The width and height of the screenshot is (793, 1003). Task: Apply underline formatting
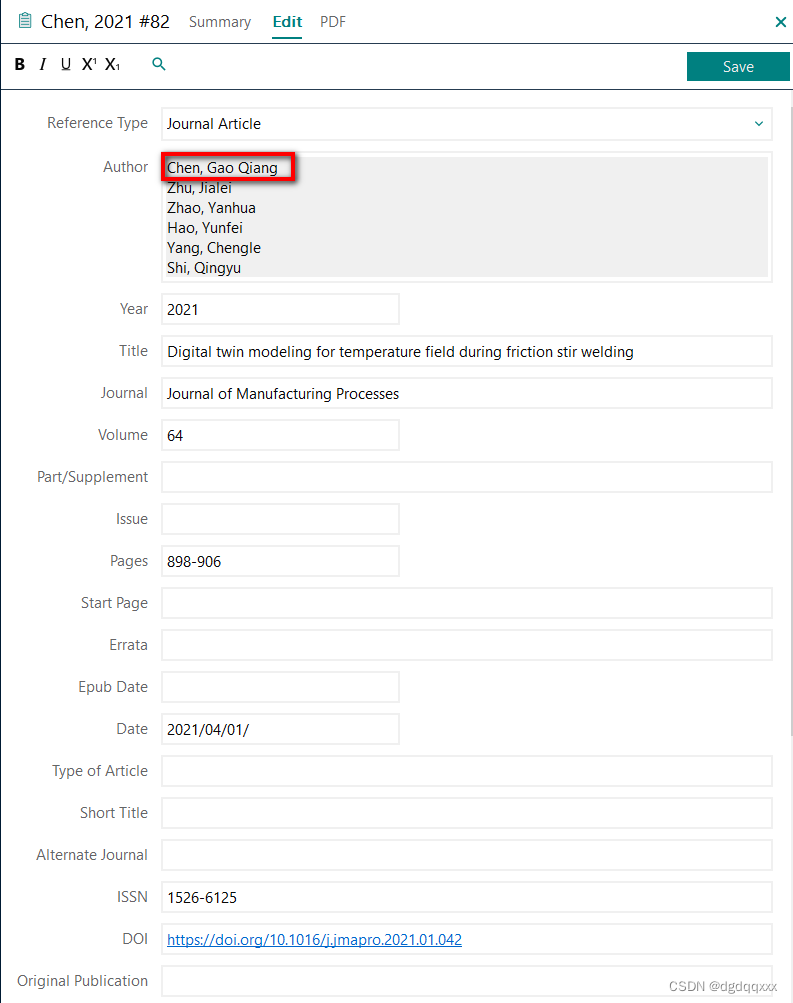65,65
